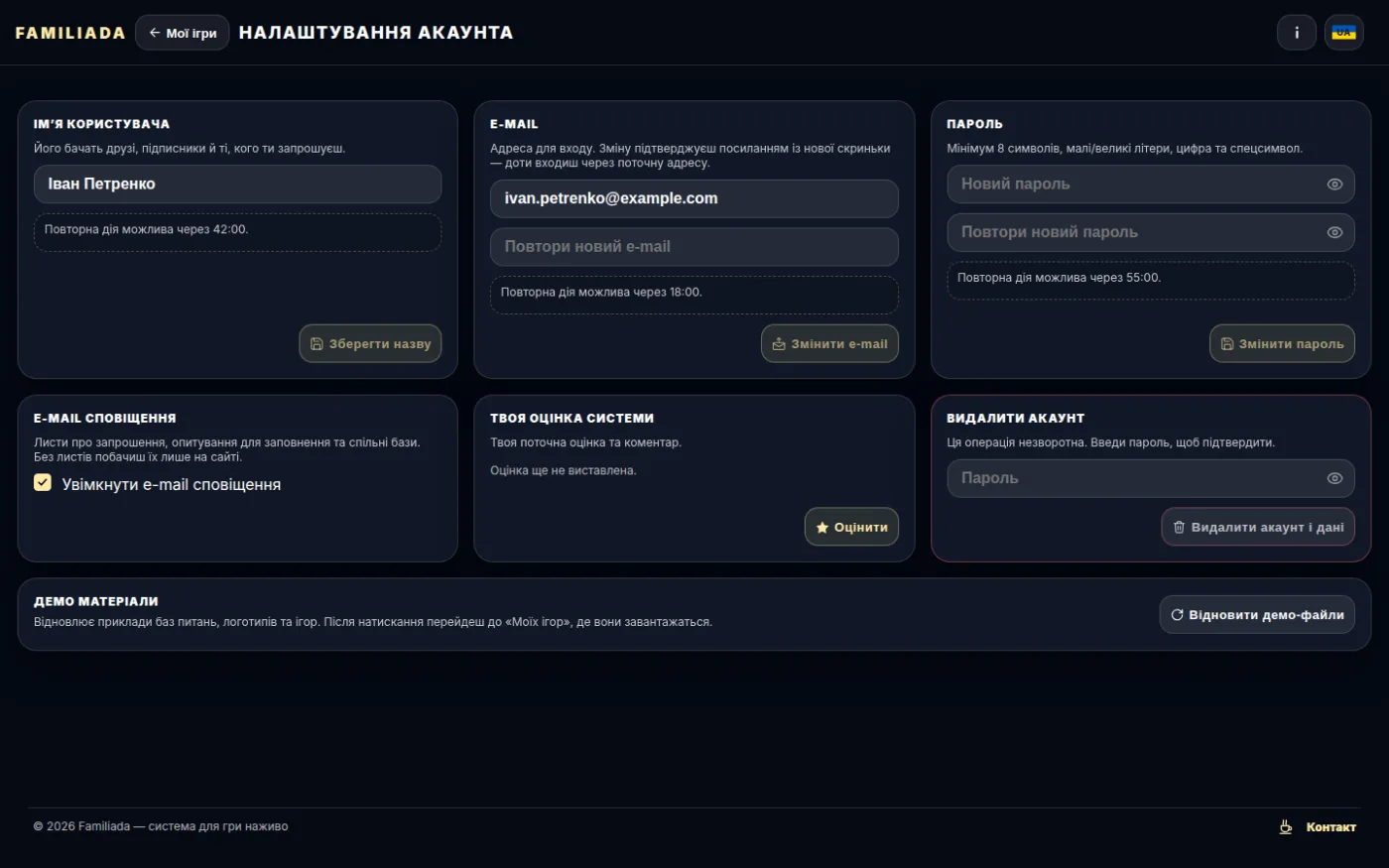1389x868 pixels.
Task: Focus the ivan.petrenko@example.com e-mail field
Action: [694, 198]
